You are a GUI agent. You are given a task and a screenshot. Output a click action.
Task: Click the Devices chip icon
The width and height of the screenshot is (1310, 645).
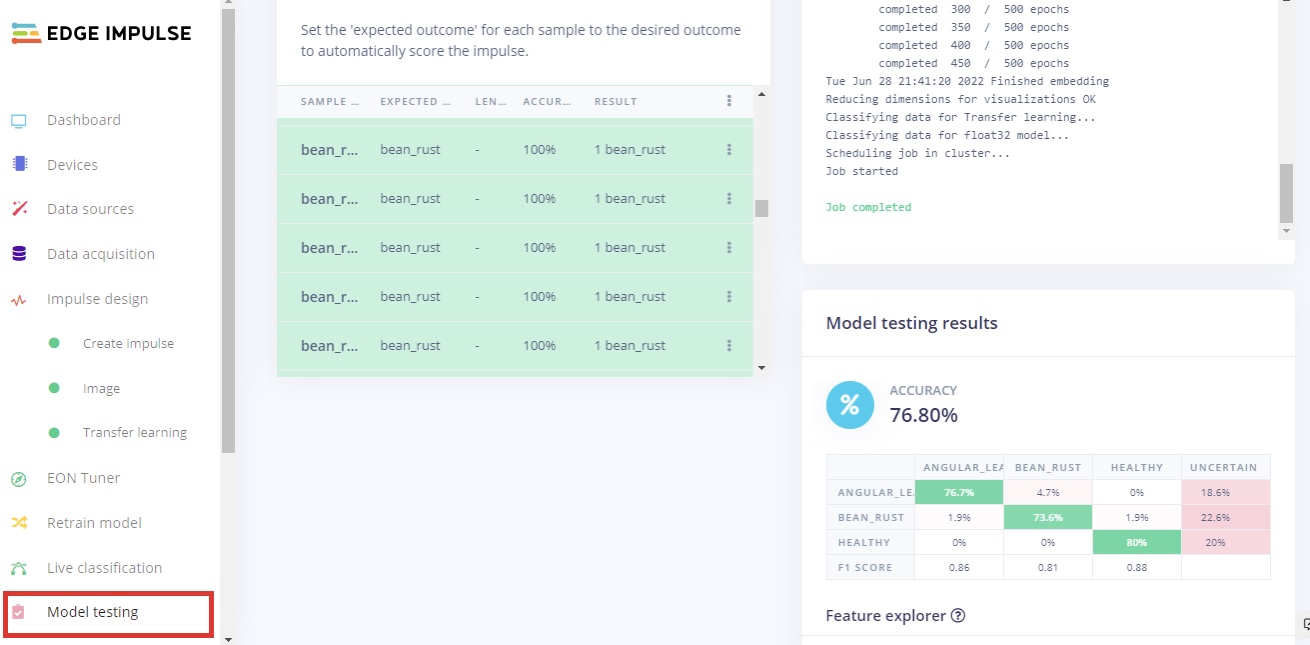(x=19, y=165)
